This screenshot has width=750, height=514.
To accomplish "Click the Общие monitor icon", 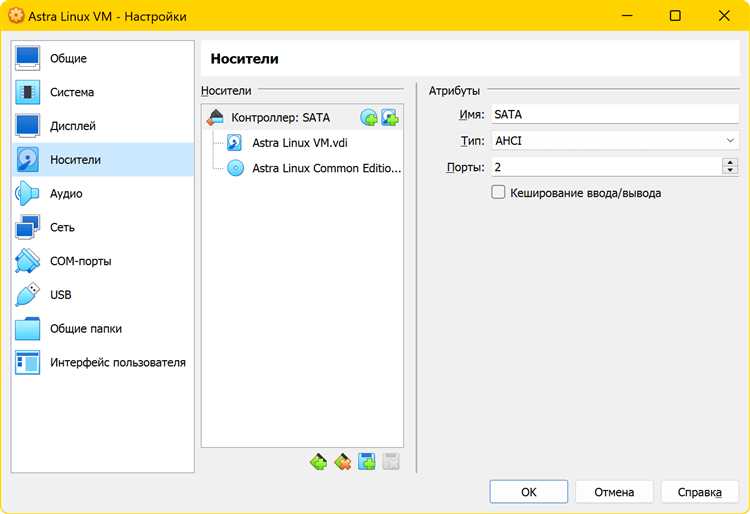I will point(27,58).
